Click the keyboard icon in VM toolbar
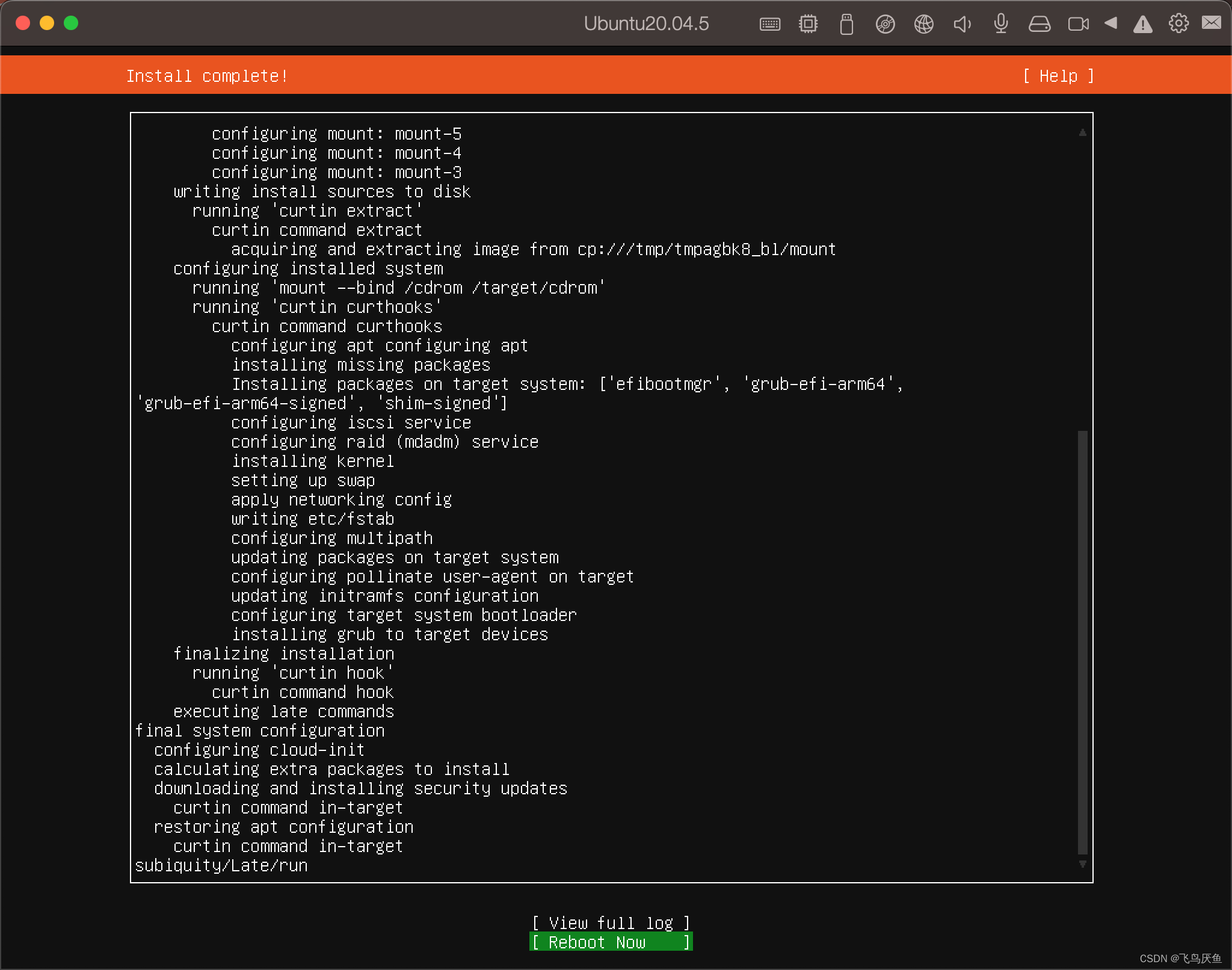 769,24
